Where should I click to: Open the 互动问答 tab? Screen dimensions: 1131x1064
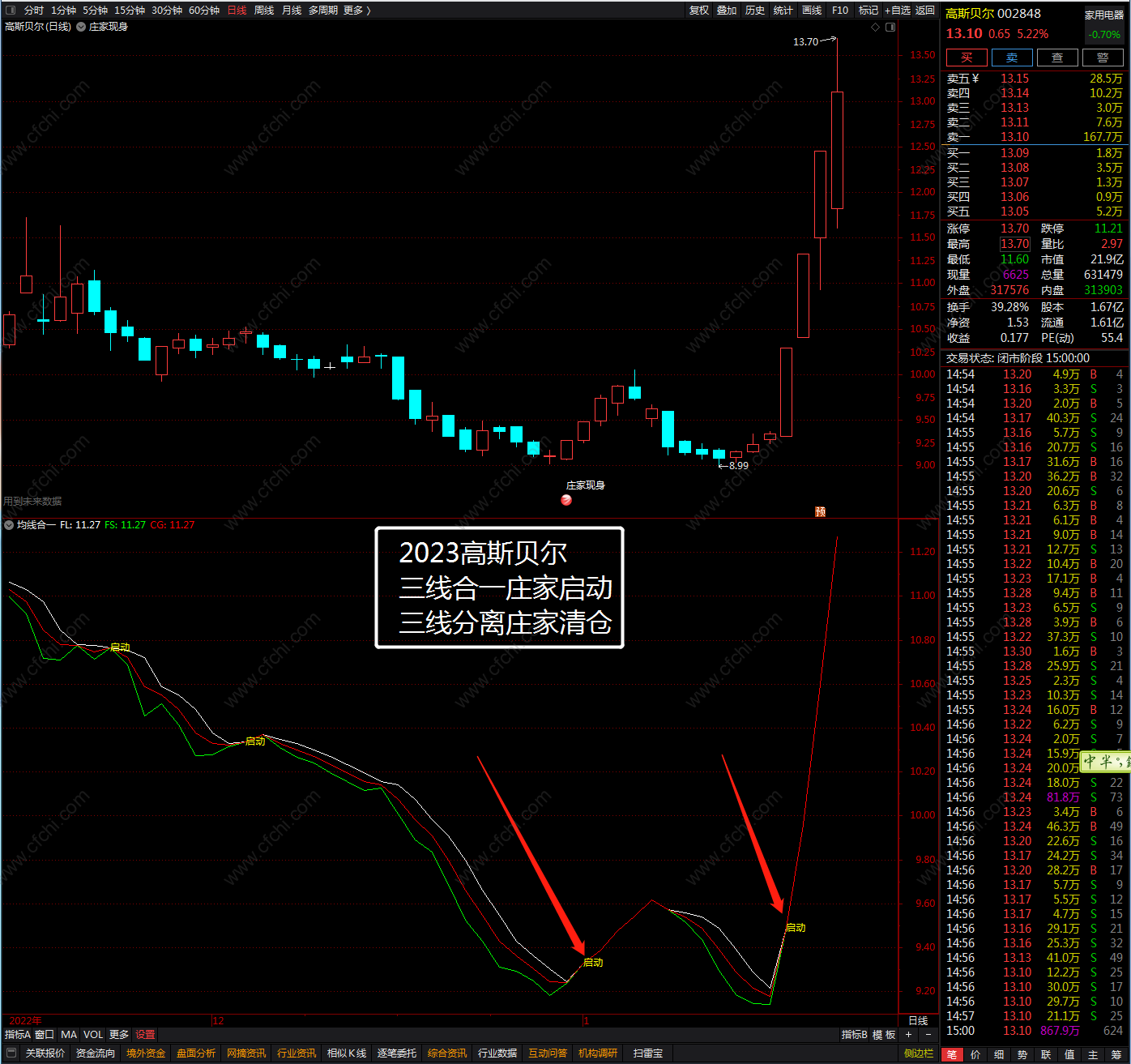tap(547, 1053)
